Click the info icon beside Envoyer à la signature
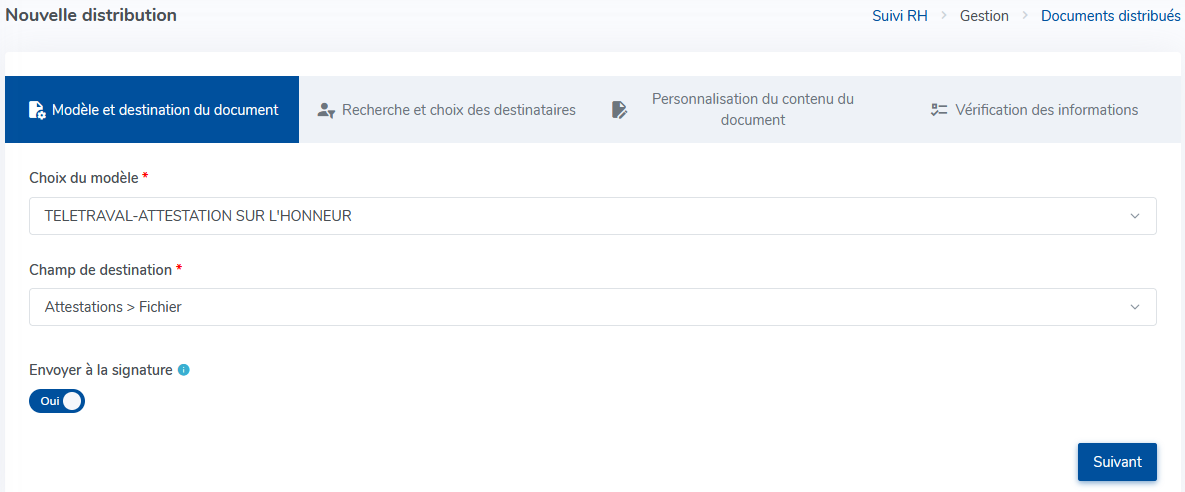Screen dimensions: 1185x492 [183, 370]
